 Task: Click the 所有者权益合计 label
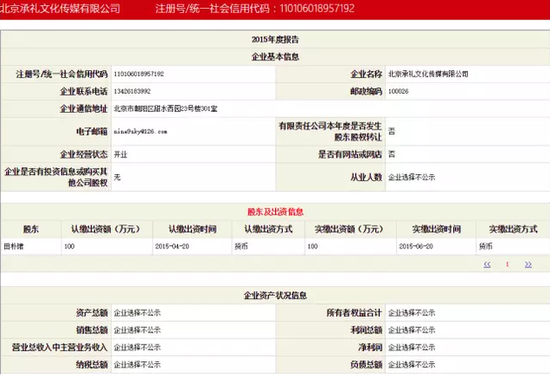(x=354, y=313)
